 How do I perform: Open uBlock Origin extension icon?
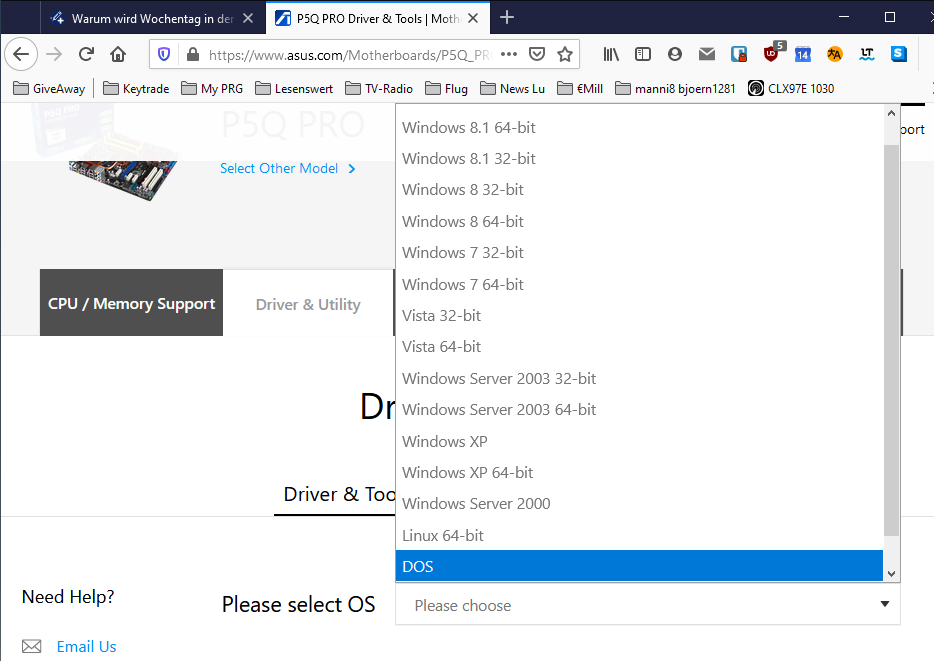tap(773, 52)
